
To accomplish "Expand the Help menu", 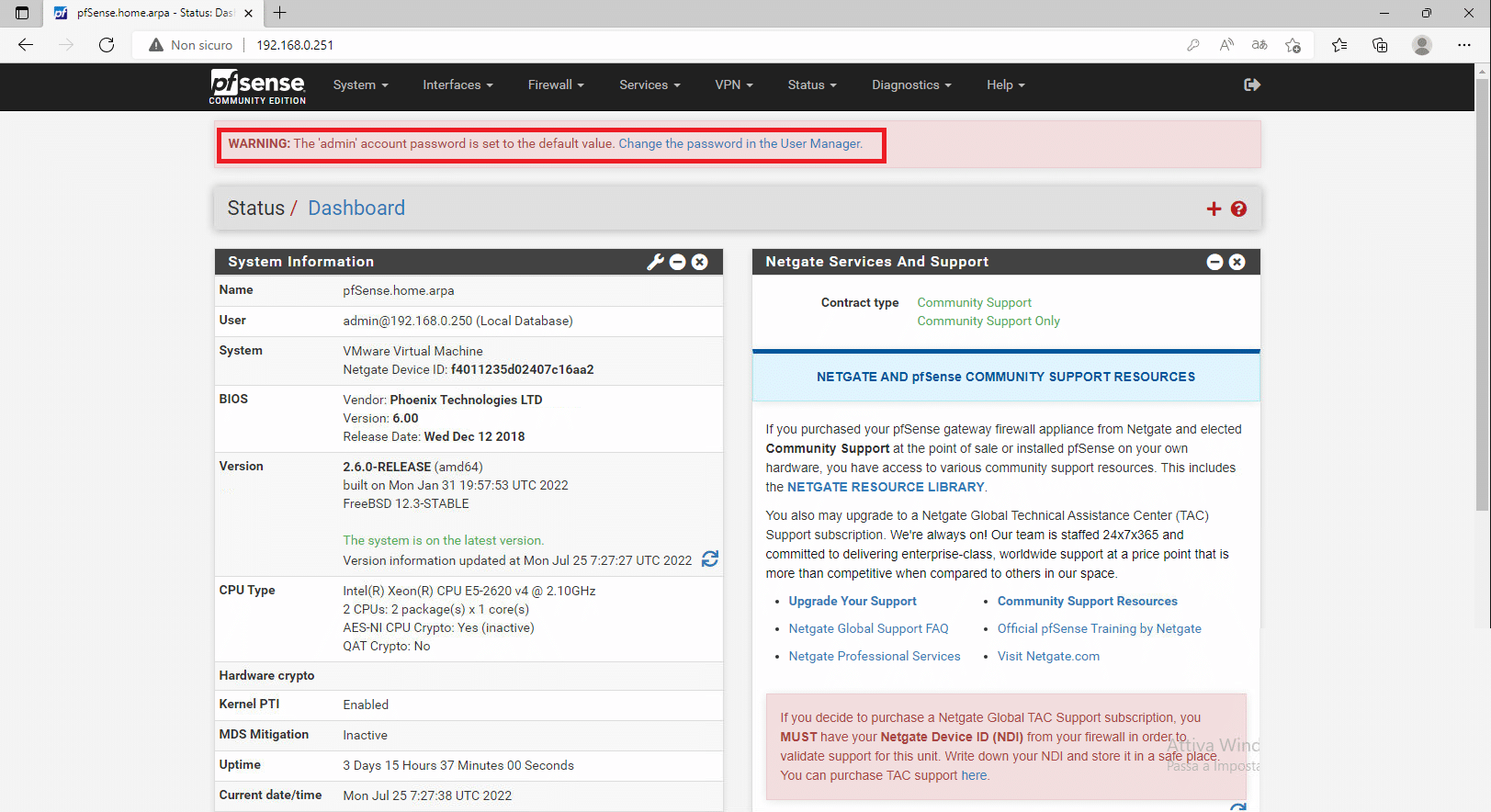I will tap(1006, 85).
